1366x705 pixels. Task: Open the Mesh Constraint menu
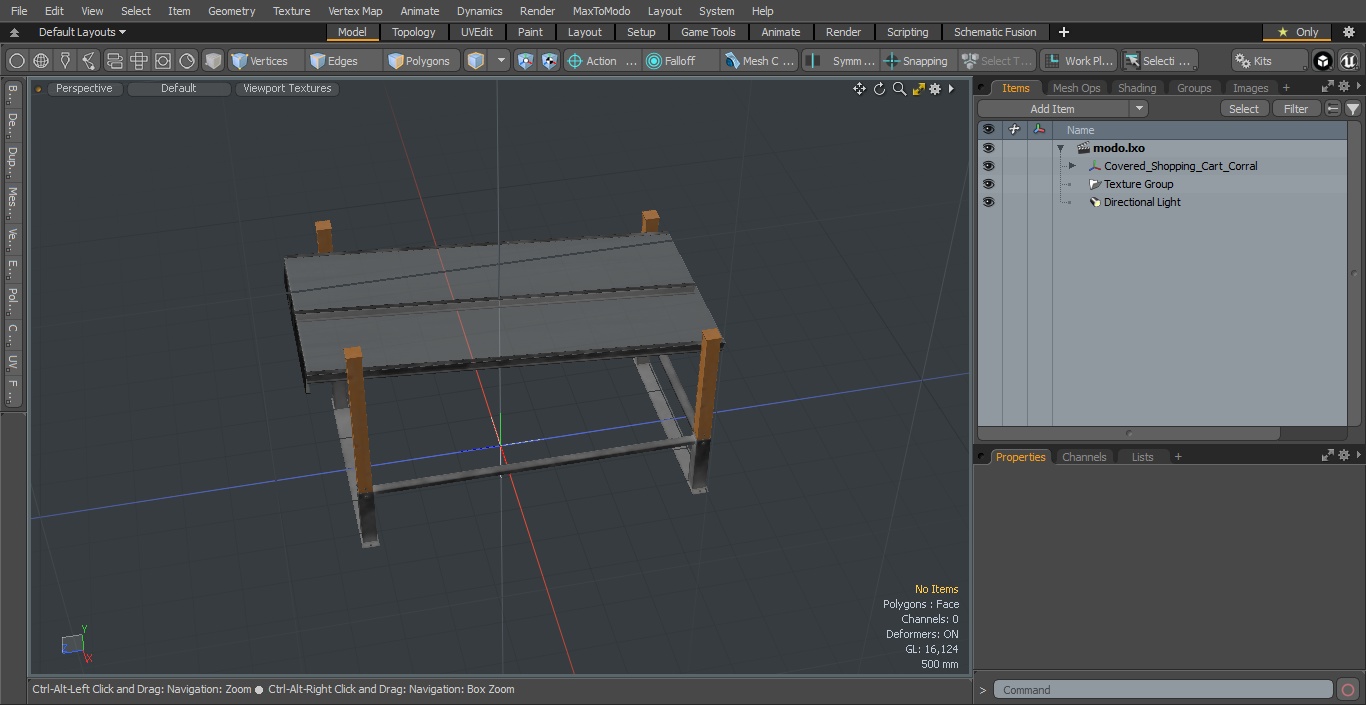coord(760,61)
